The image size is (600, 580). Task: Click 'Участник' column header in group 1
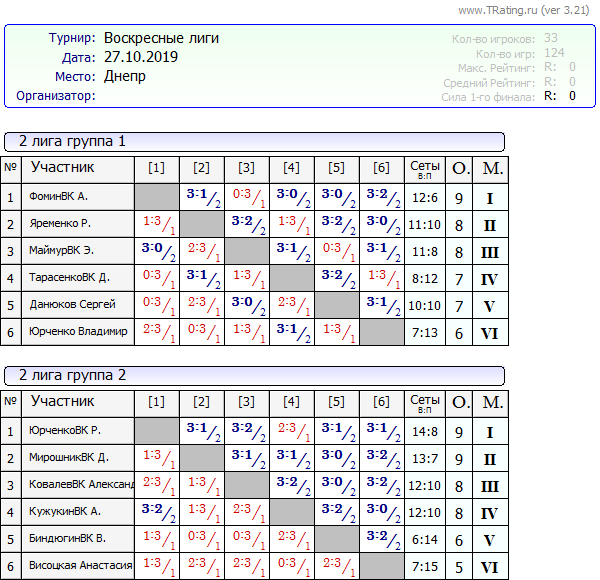63,167
